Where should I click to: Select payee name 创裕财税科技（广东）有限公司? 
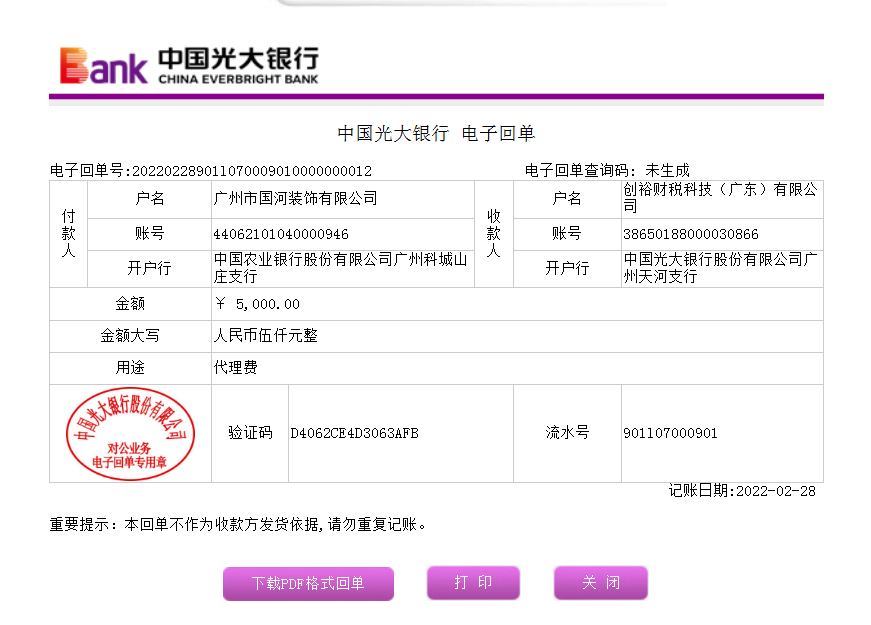720,198
